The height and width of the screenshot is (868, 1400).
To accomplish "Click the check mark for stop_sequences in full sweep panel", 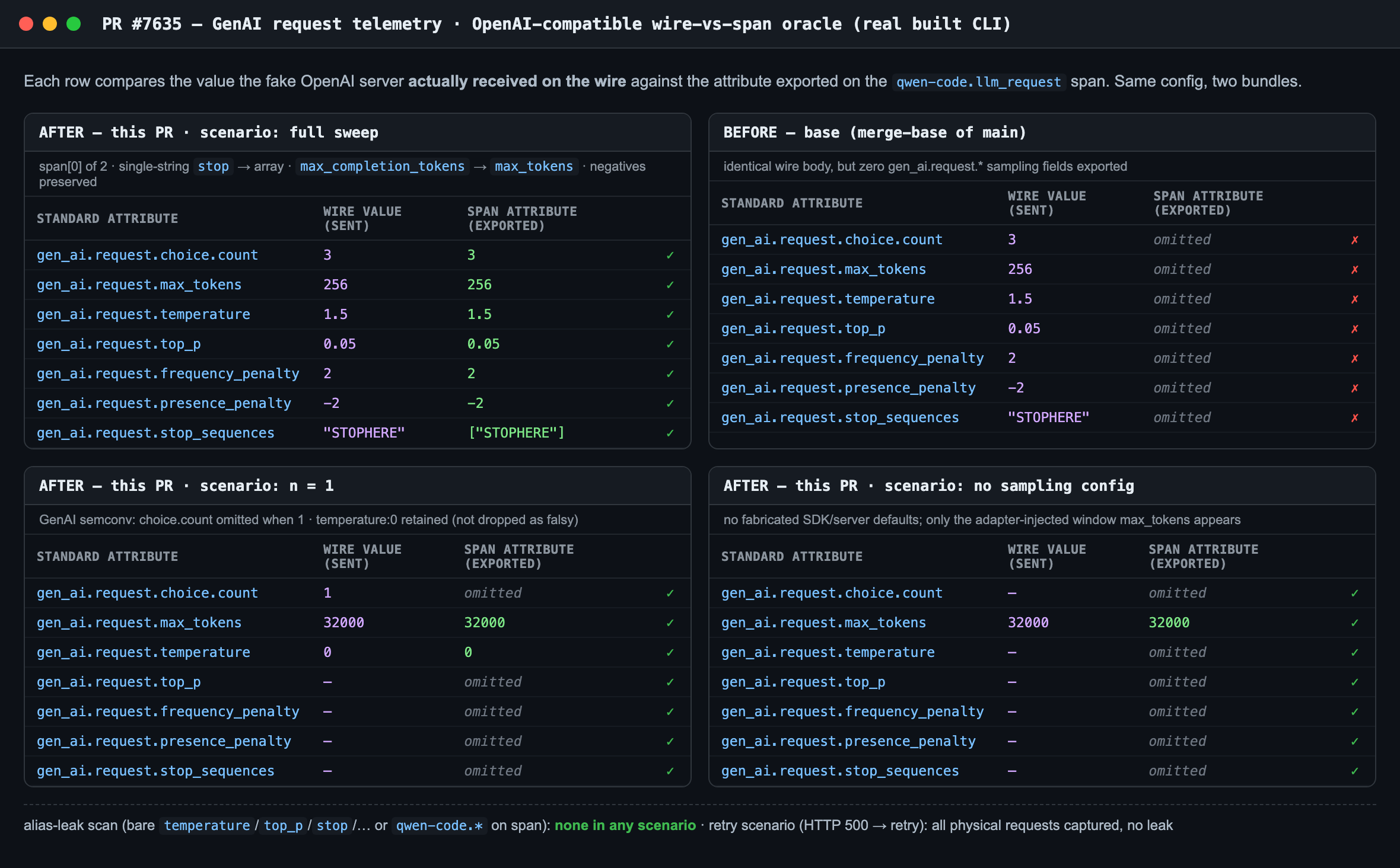I will coord(670,433).
